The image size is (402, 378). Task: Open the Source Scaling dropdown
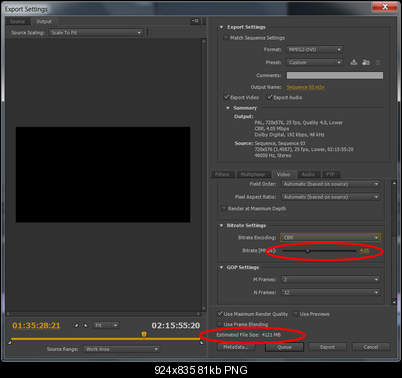click(96, 33)
